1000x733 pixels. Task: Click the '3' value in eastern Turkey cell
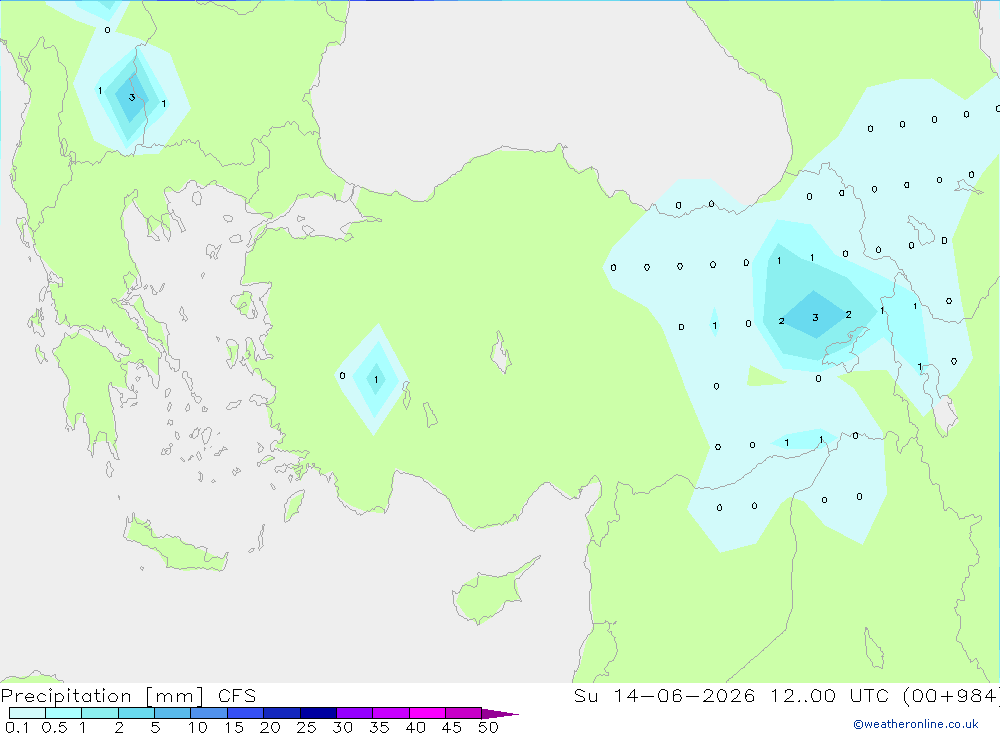(815, 317)
